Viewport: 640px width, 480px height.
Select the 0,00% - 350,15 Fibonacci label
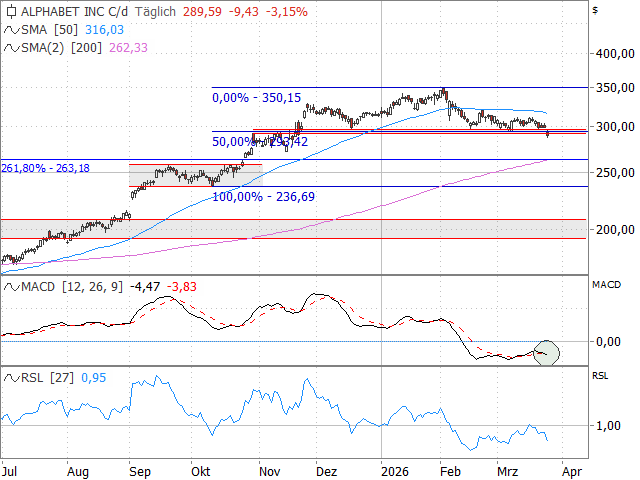256,98
